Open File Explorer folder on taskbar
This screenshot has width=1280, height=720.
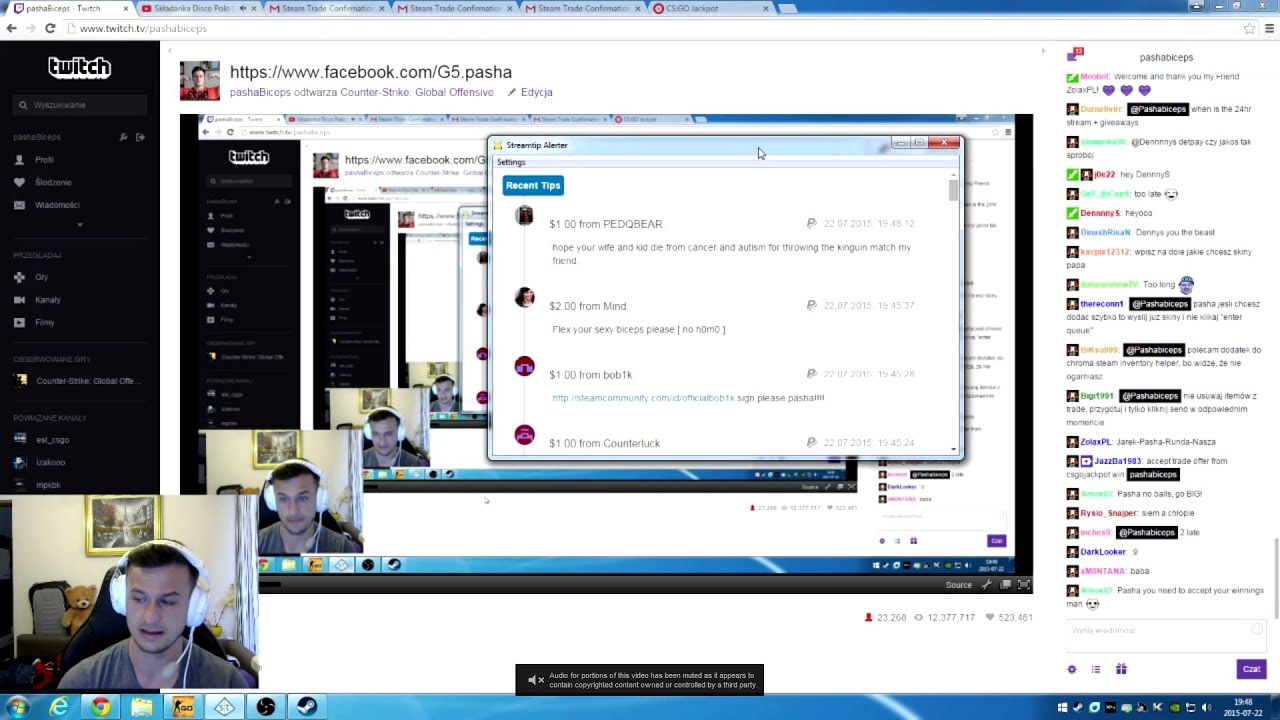(x=141, y=707)
